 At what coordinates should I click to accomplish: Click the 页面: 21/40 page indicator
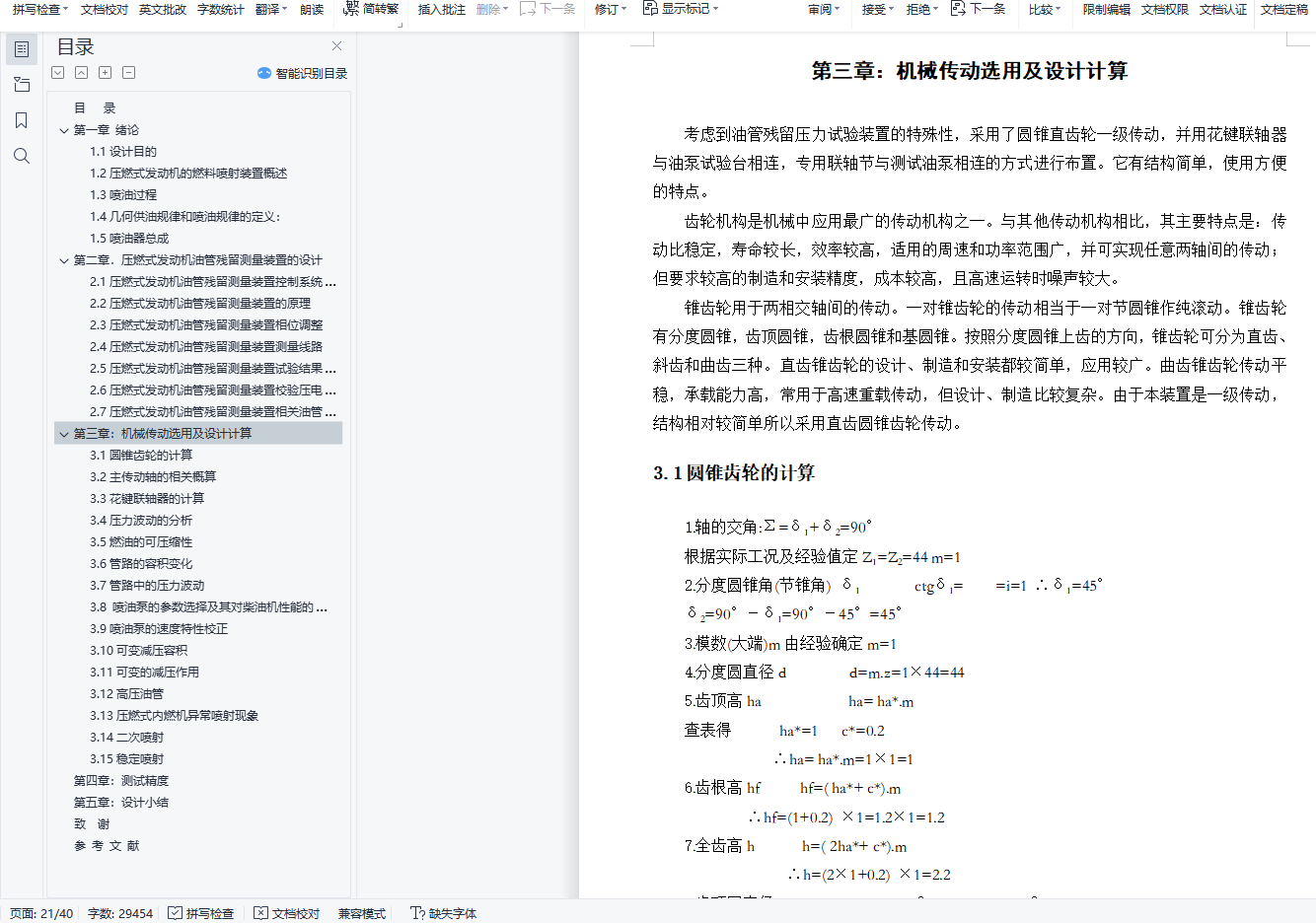41,913
